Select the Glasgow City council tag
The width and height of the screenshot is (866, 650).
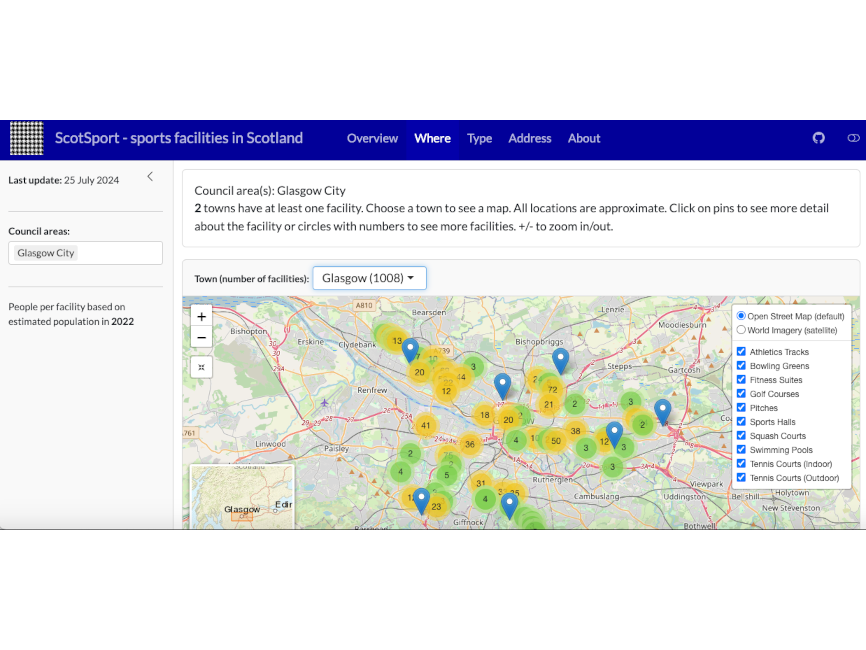(46, 253)
